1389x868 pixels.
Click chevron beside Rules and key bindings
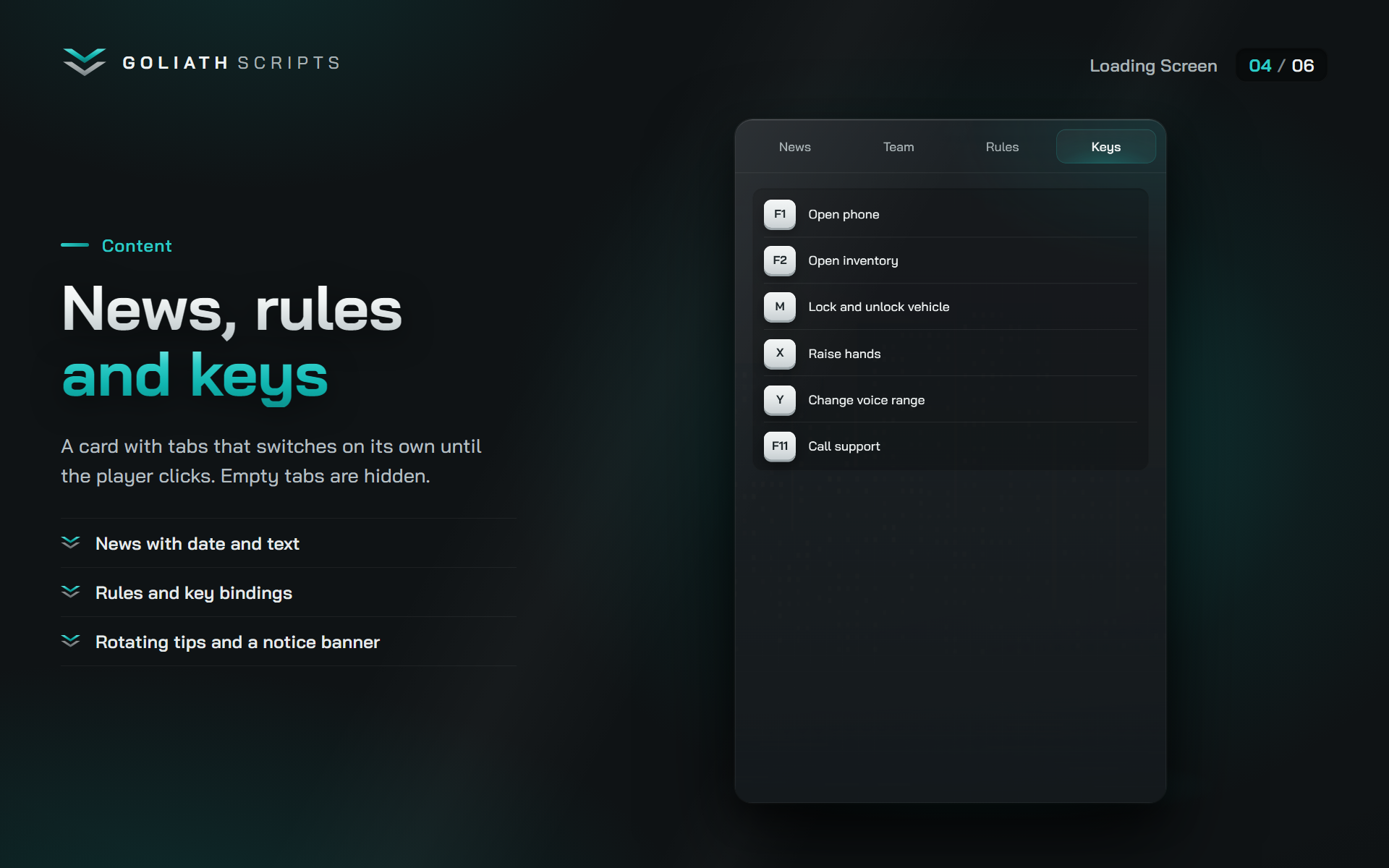click(70, 592)
